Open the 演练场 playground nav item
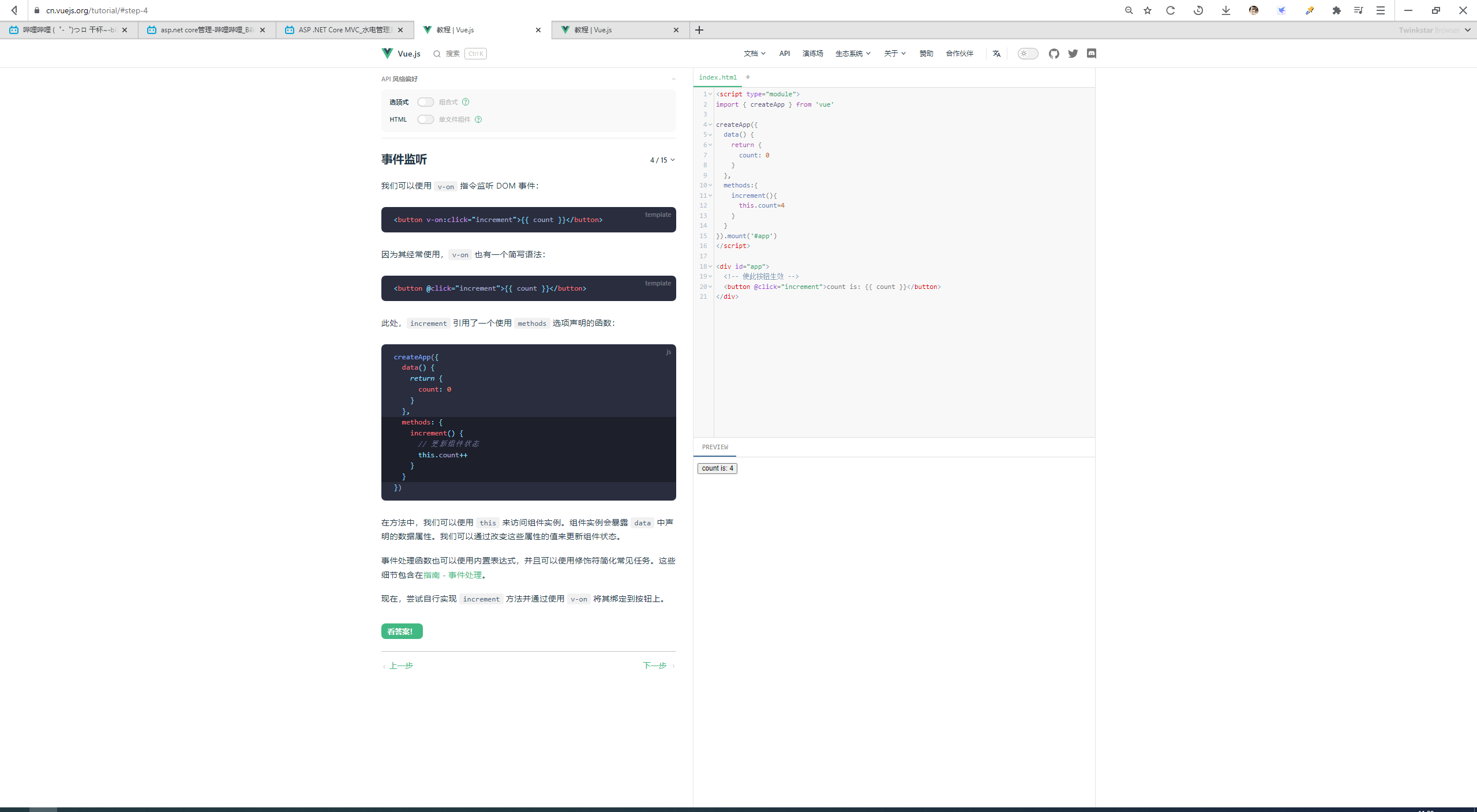The width and height of the screenshot is (1477, 812). pyautogui.click(x=812, y=54)
